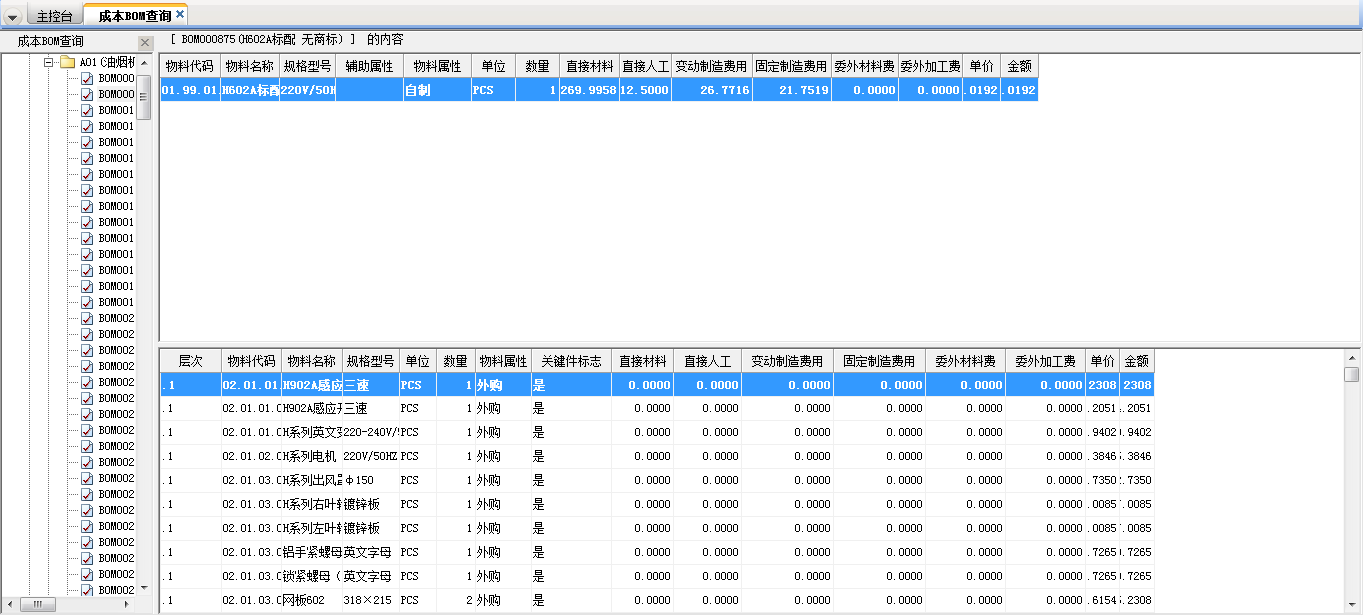Click lower grid 委外加工费 column header
Image resolution: width=1363 pixels, height=615 pixels.
[1045, 361]
